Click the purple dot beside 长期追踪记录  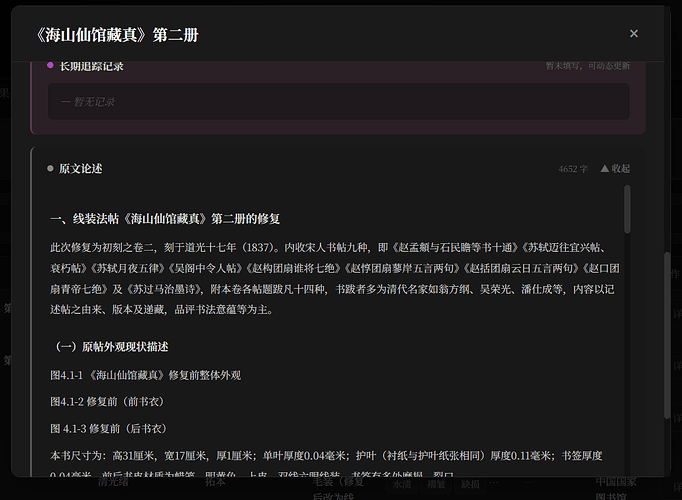[x=50, y=65]
